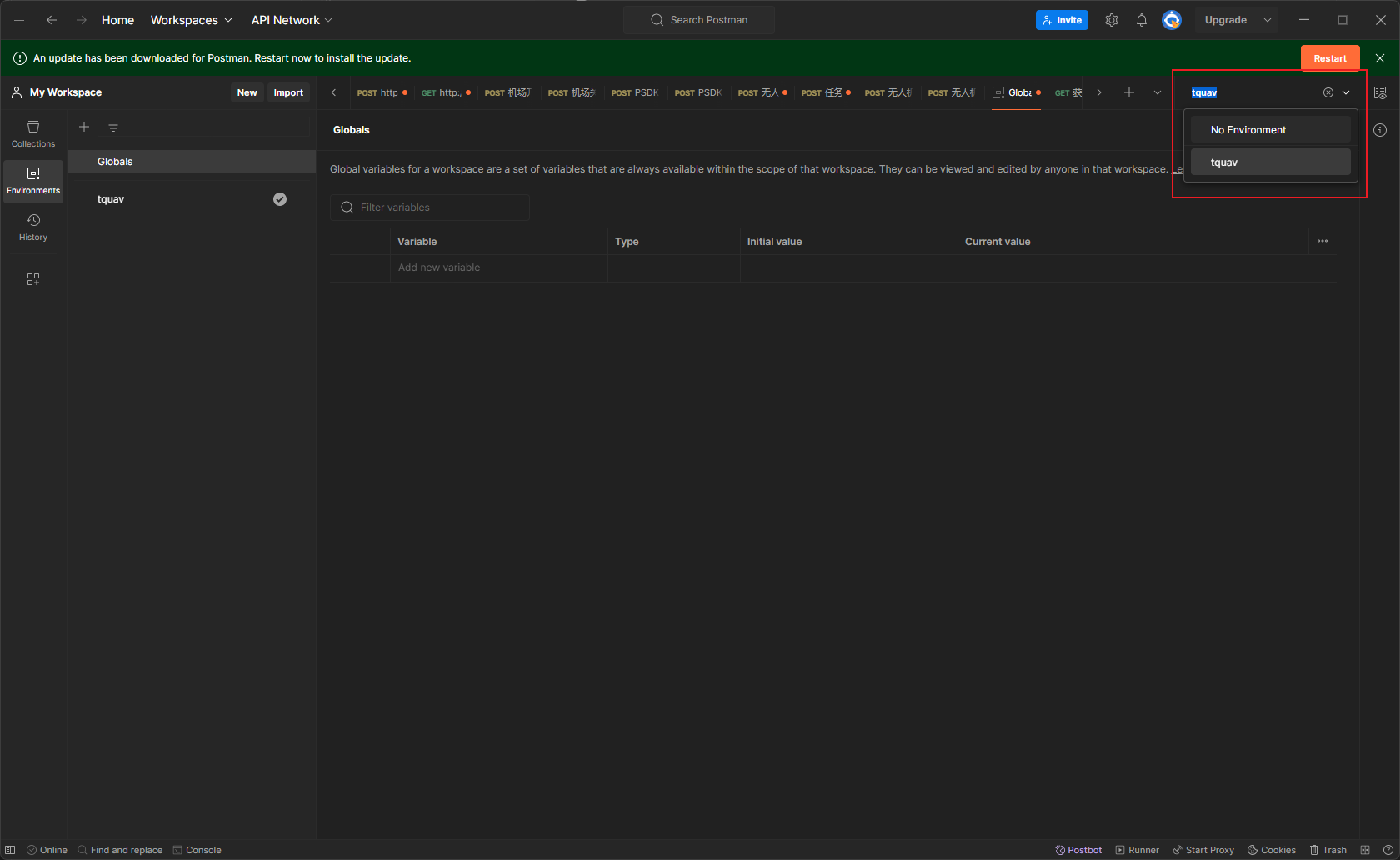Dismiss the update notification banner
The width and height of the screenshot is (1400, 860).
click(1380, 58)
